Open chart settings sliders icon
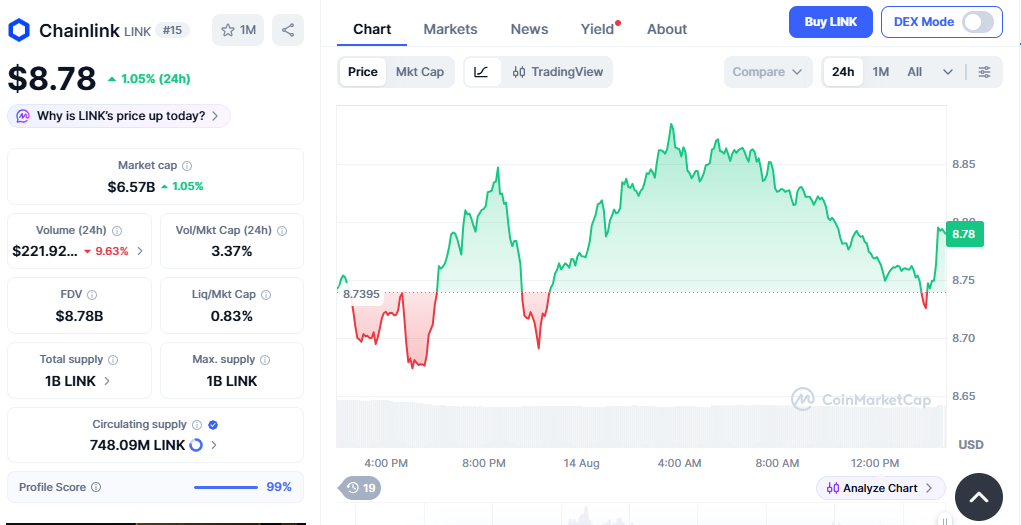Viewport: 1021px width, 525px height. coord(985,72)
